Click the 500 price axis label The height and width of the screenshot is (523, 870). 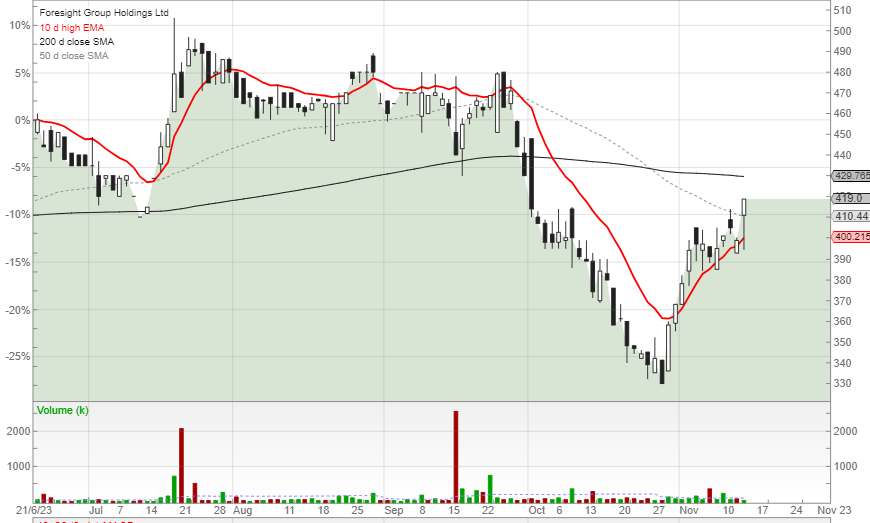pyautogui.click(x=842, y=31)
